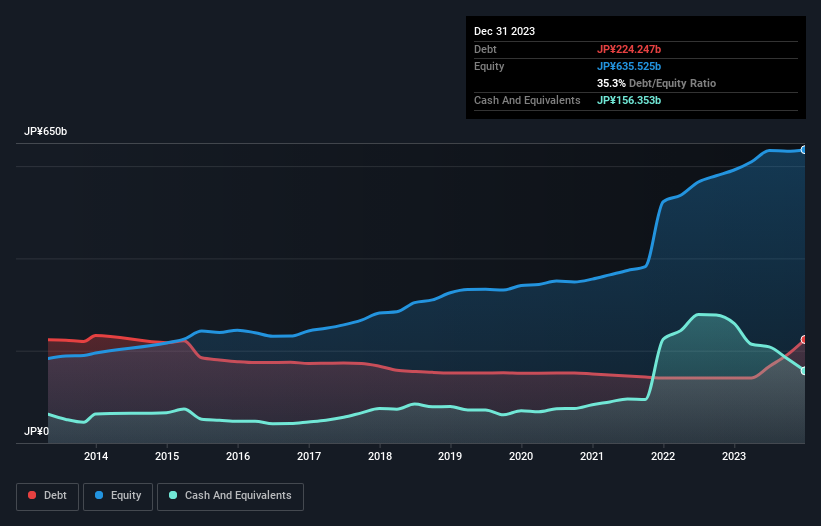Click the tooltip Cash value JP¥156.353b
The height and width of the screenshot is (526, 821).
pos(628,100)
